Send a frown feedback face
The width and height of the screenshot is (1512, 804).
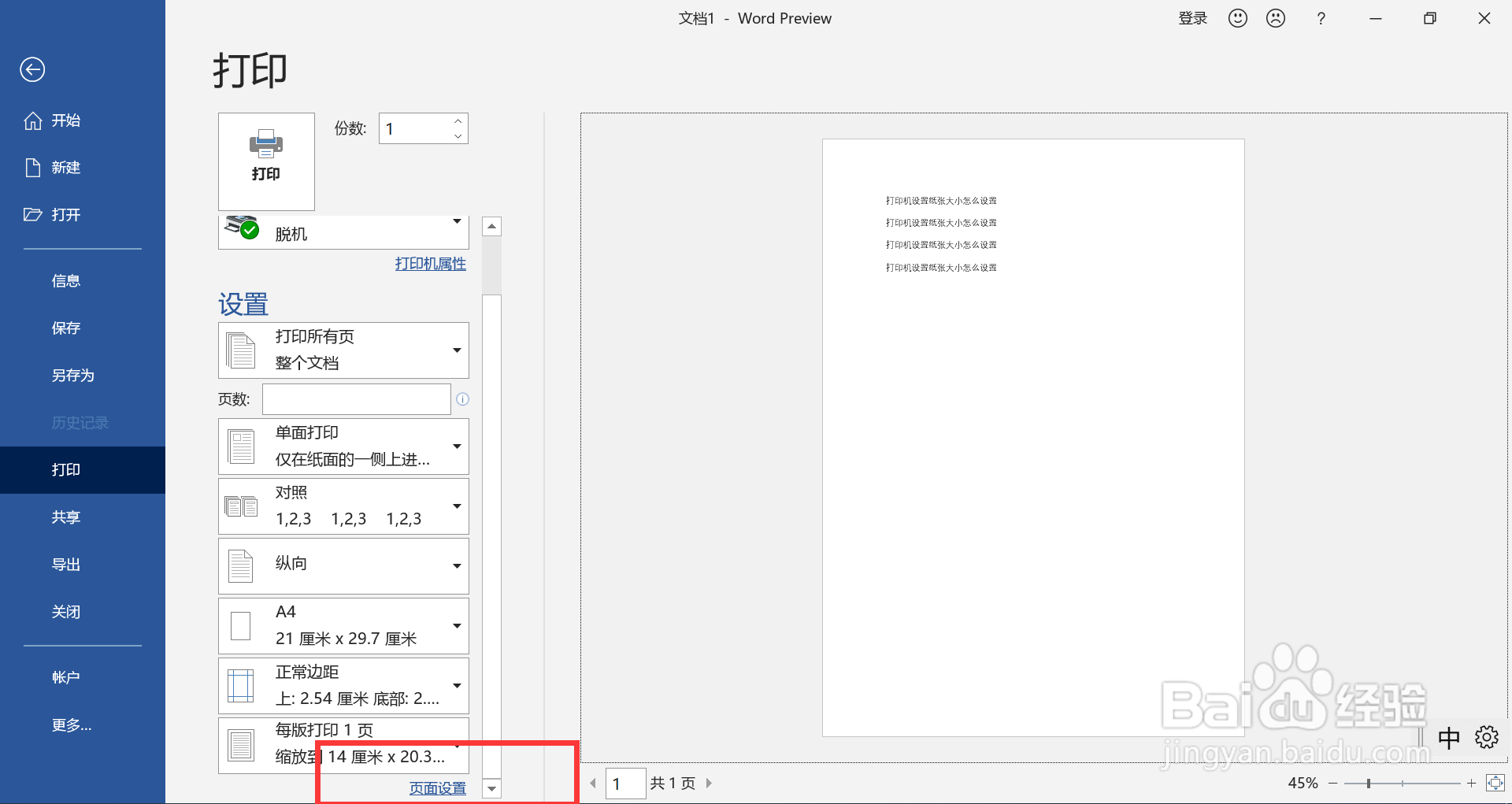pos(1276,18)
